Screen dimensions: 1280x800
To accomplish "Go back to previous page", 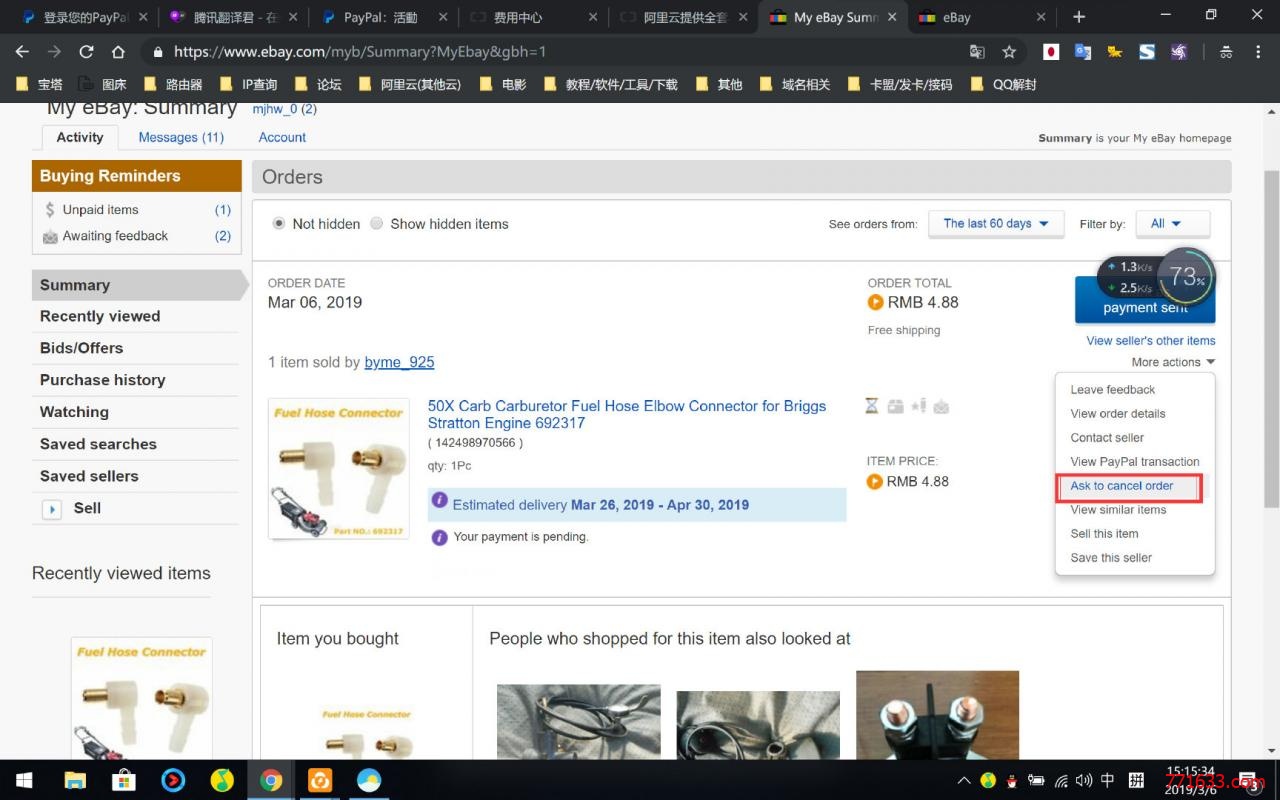I will [22, 52].
